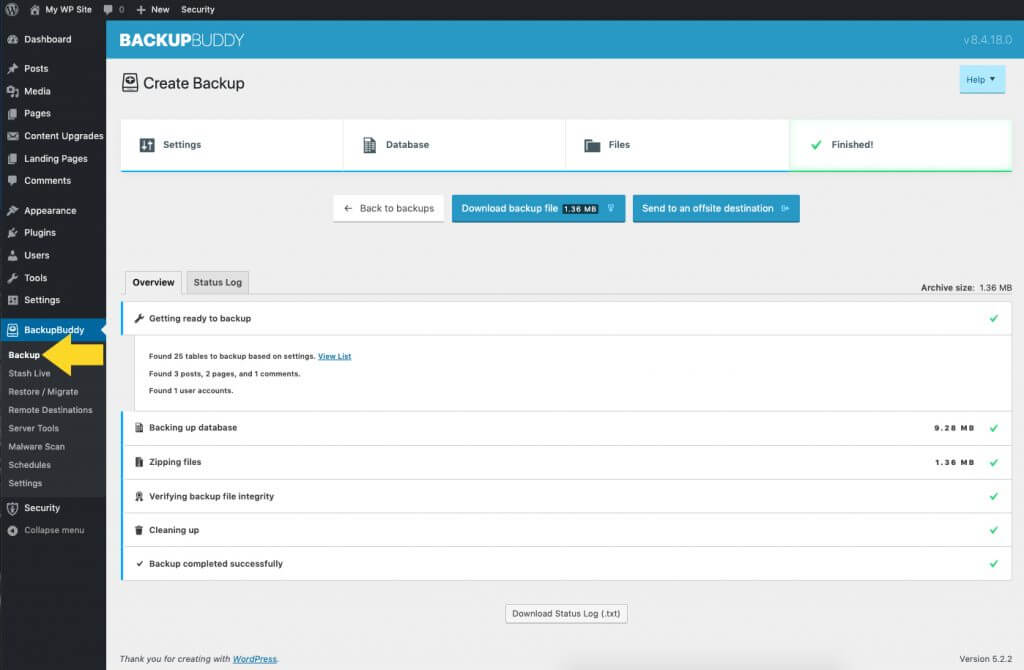This screenshot has height=670, width=1024.
Task: Follow the WordPress footer link
Action: point(255,659)
